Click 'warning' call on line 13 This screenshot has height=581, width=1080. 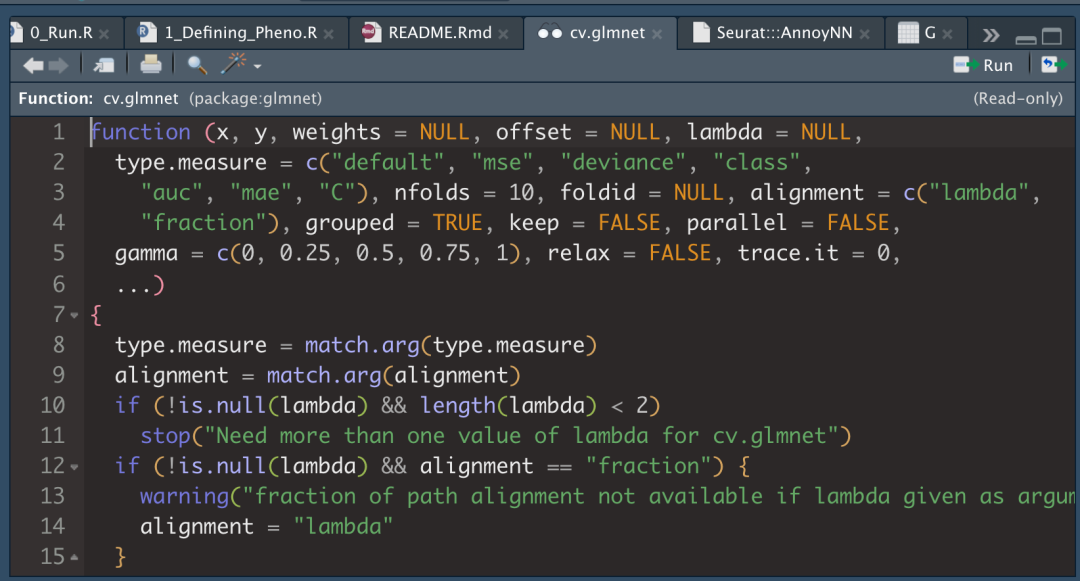[185, 496]
